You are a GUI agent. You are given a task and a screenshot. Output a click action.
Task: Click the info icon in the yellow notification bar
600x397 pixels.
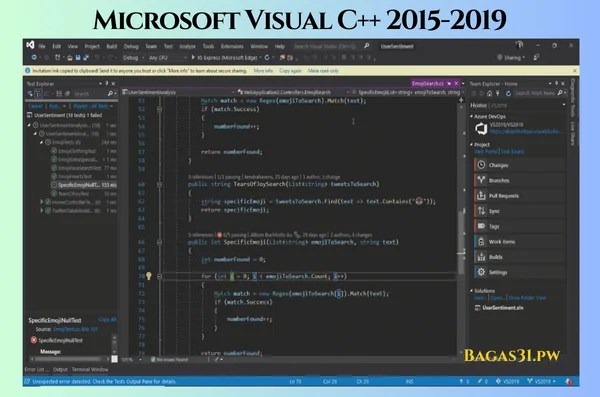coord(28,70)
